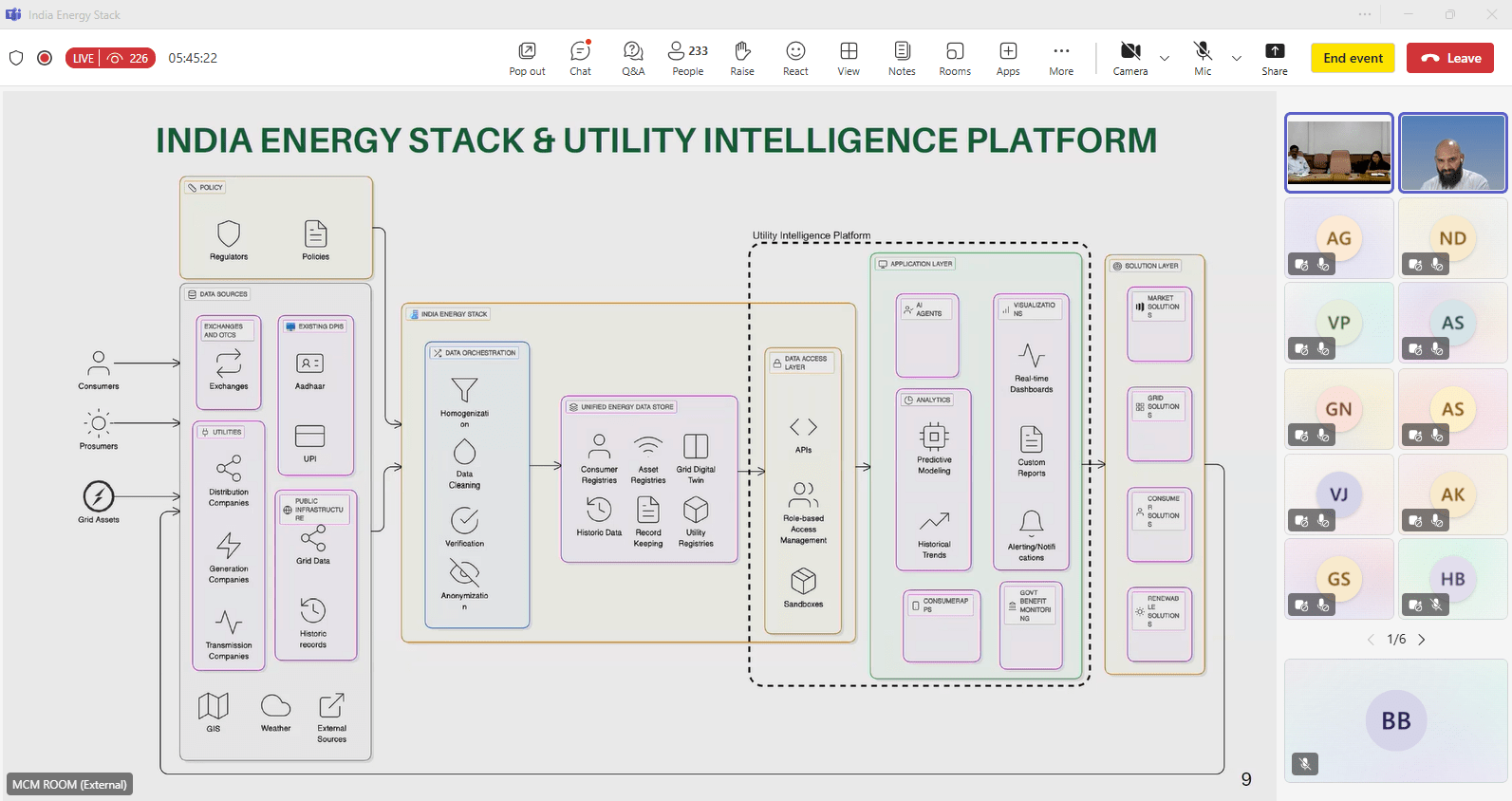Screen dimensions: 1512x801
Task: Open the title bar ellipsis menu
Action: click(1365, 14)
